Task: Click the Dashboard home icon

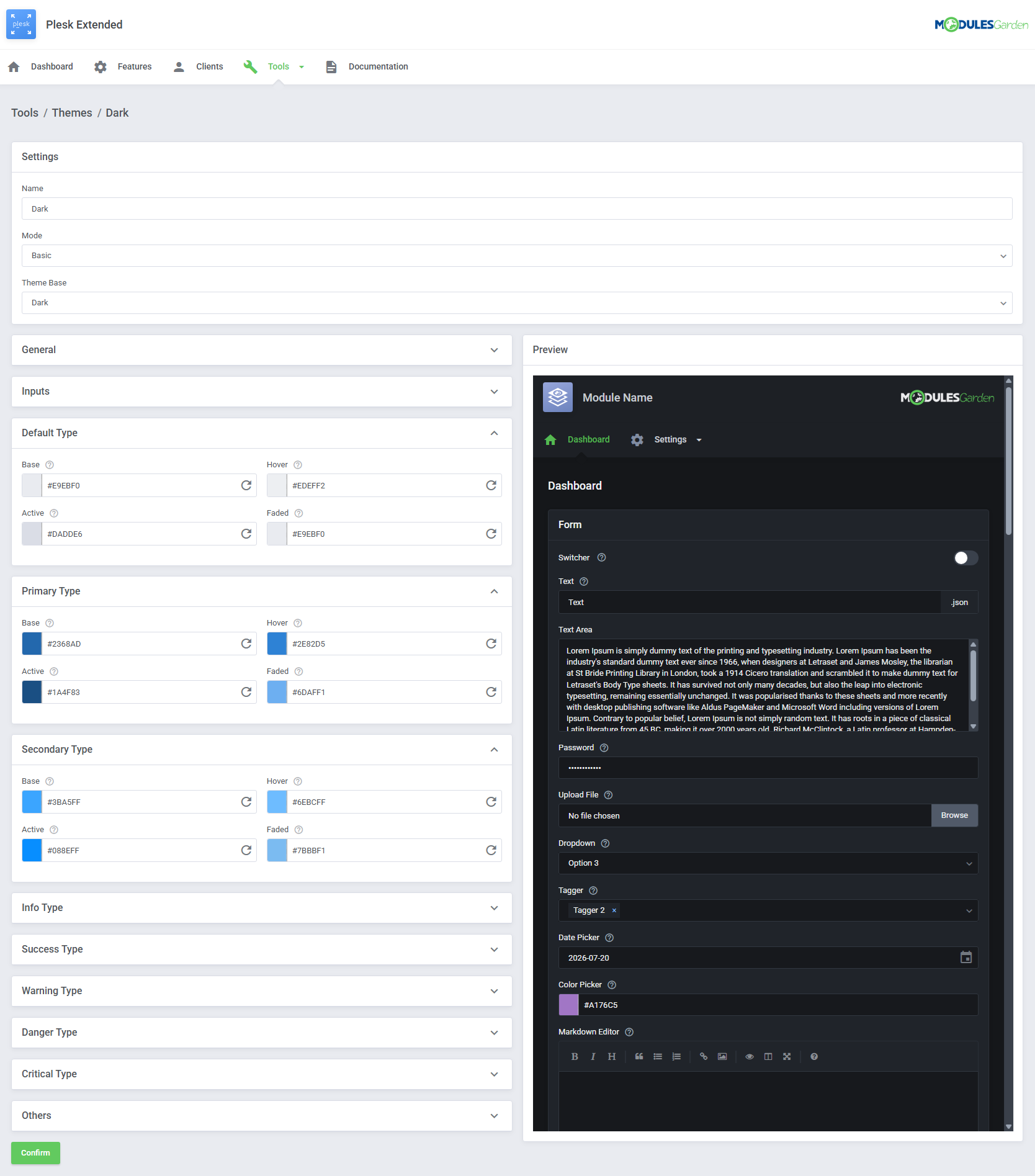Action: coord(14,66)
